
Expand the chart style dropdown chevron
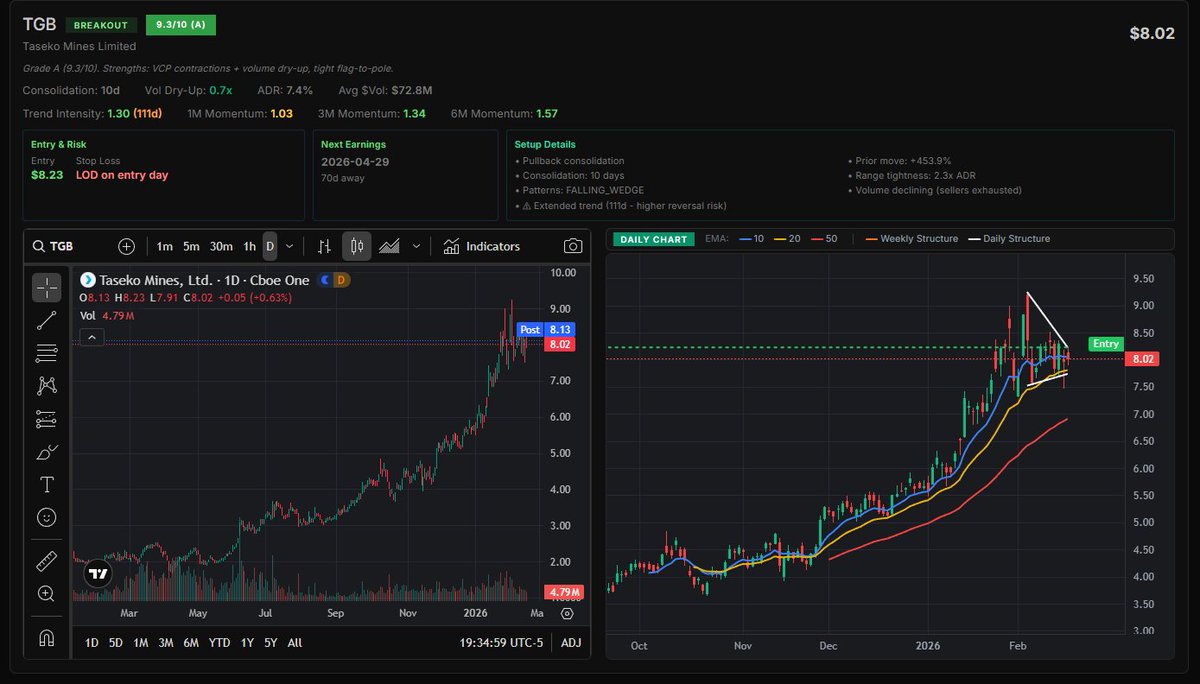(x=416, y=246)
